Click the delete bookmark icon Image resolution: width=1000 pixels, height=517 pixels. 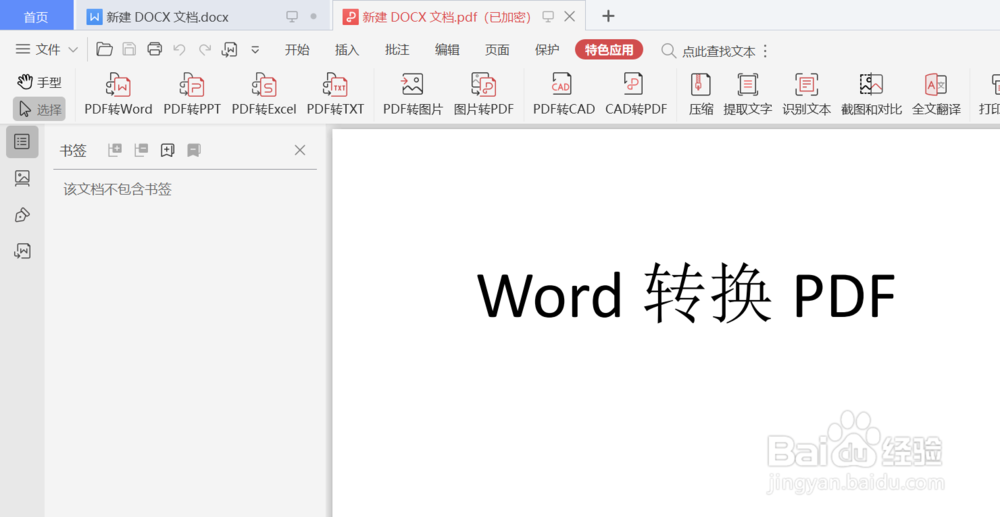click(x=194, y=150)
